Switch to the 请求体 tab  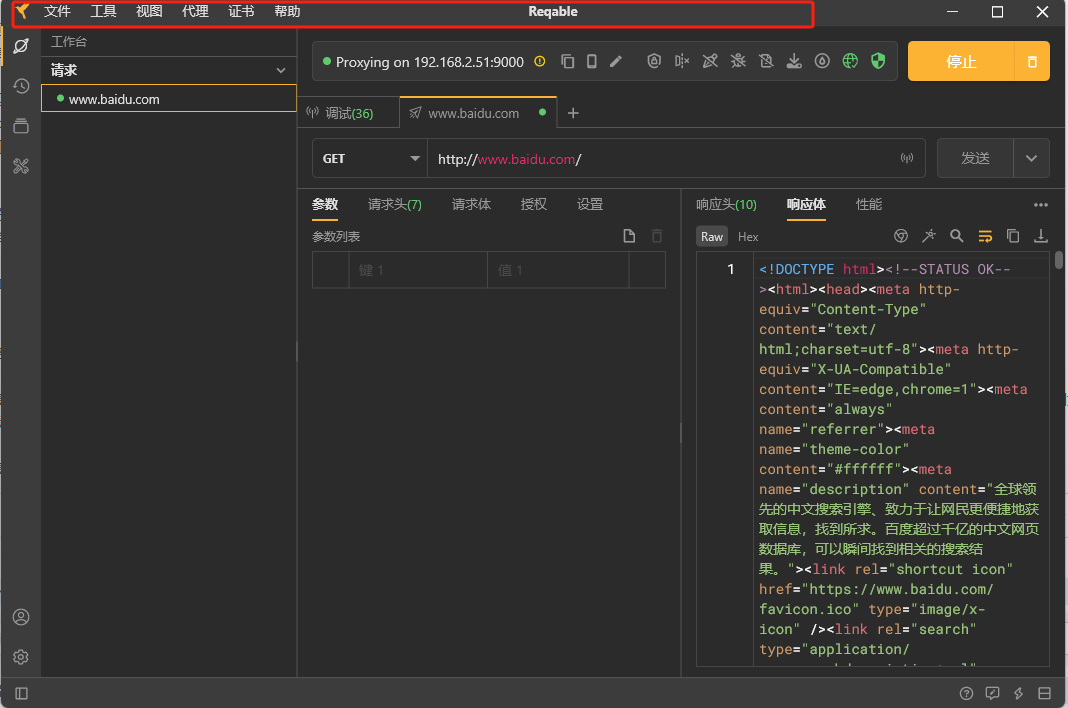471,204
